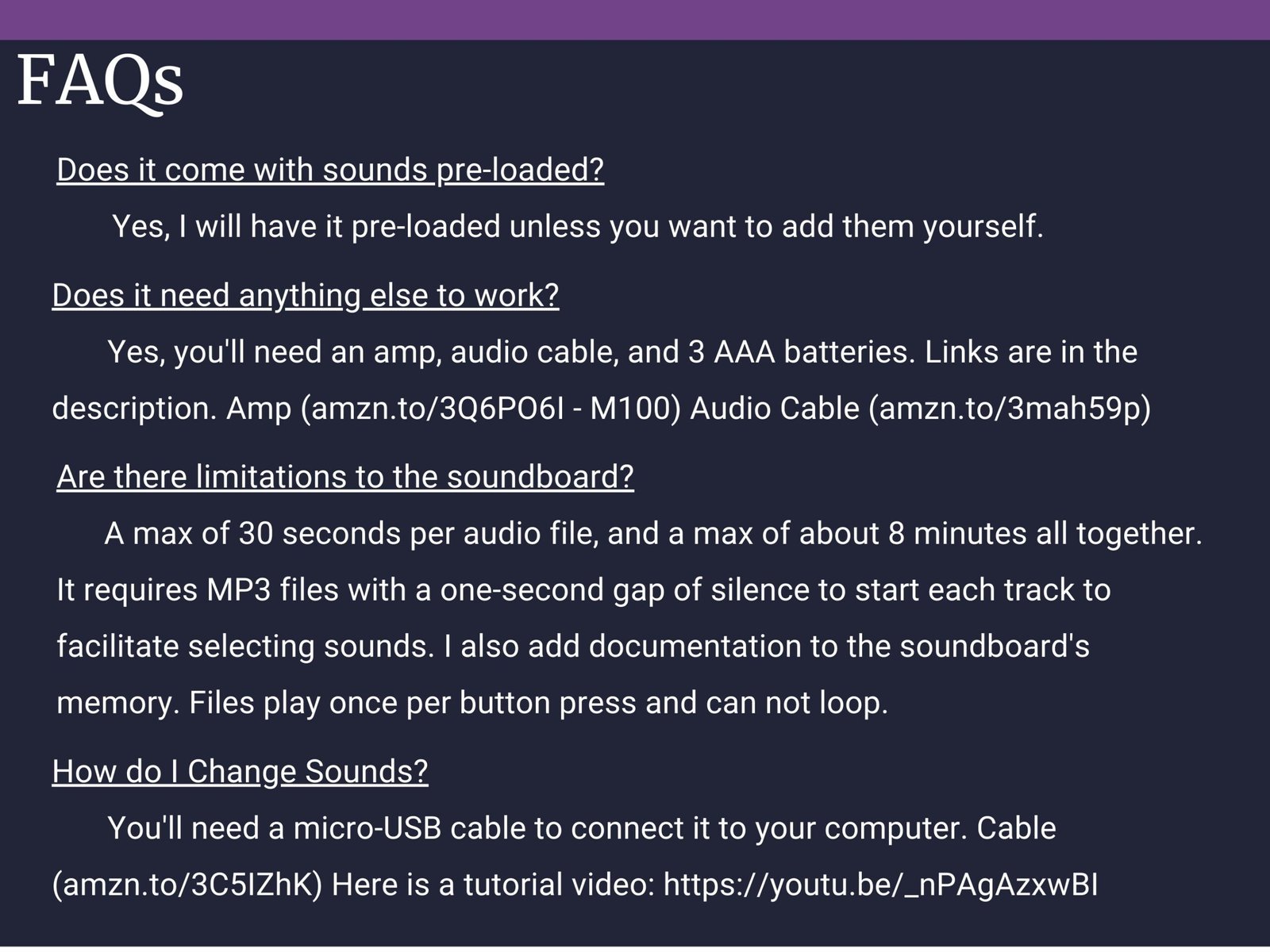The height and width of the screenshot is (952, 1270).
Task: Click the purple banner at the top
Action: point(635,19)
